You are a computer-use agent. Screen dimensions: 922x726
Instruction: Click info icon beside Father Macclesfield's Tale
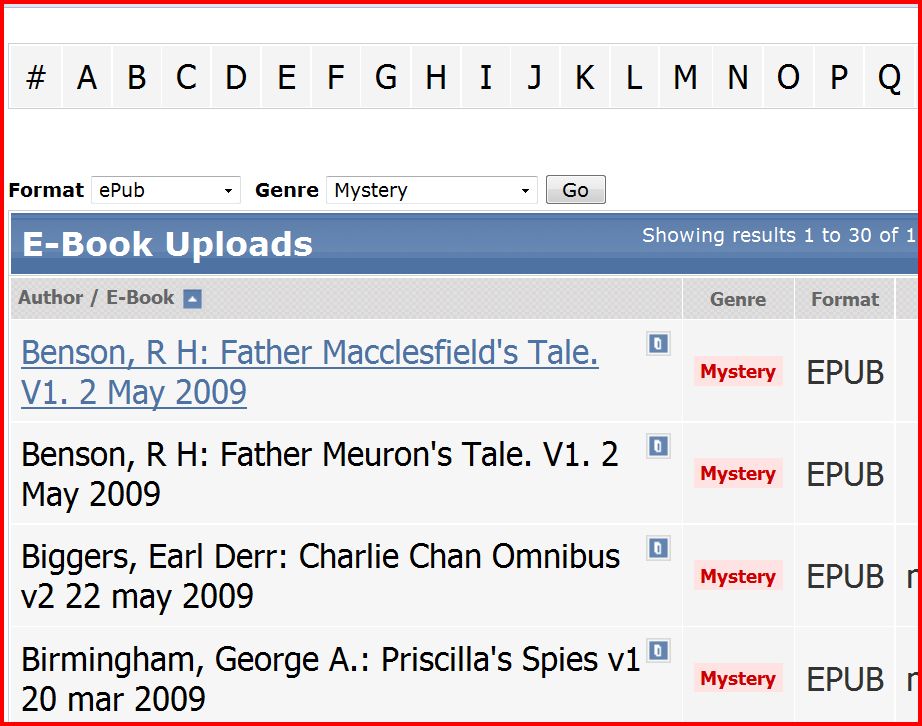[658, 344]
